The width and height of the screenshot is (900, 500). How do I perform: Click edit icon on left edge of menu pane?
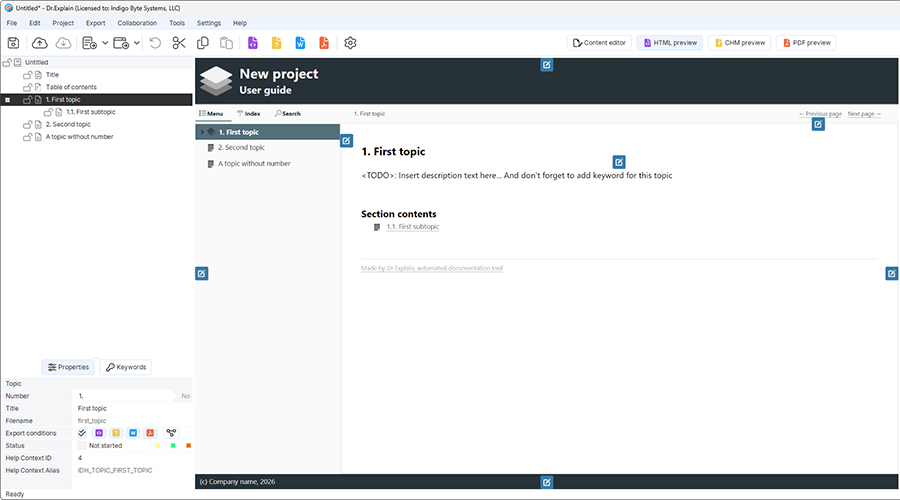pyautogui.click(x=201, y=273)
